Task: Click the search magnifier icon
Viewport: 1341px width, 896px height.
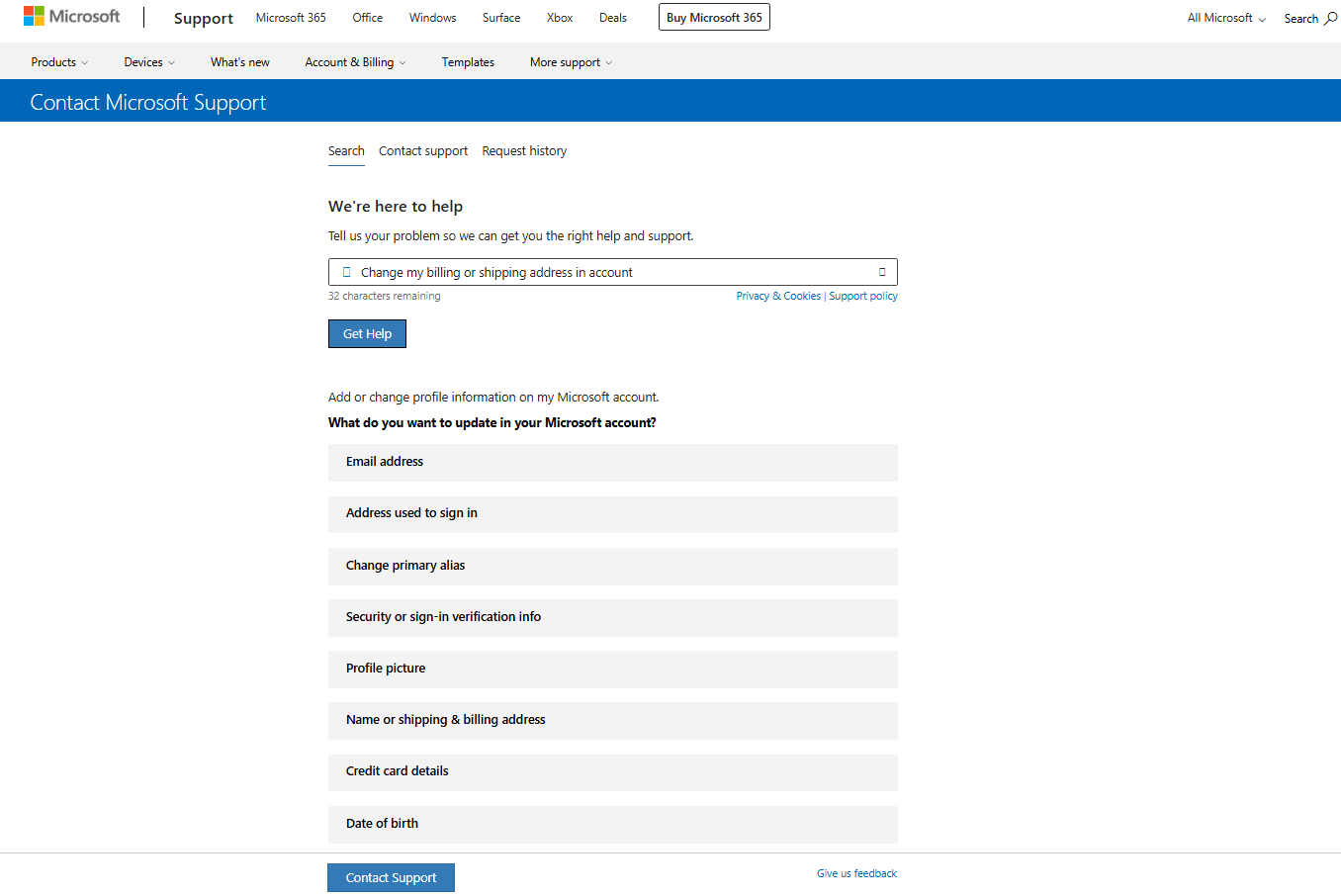Action: pyautogui.click(x=1330, y=18)
